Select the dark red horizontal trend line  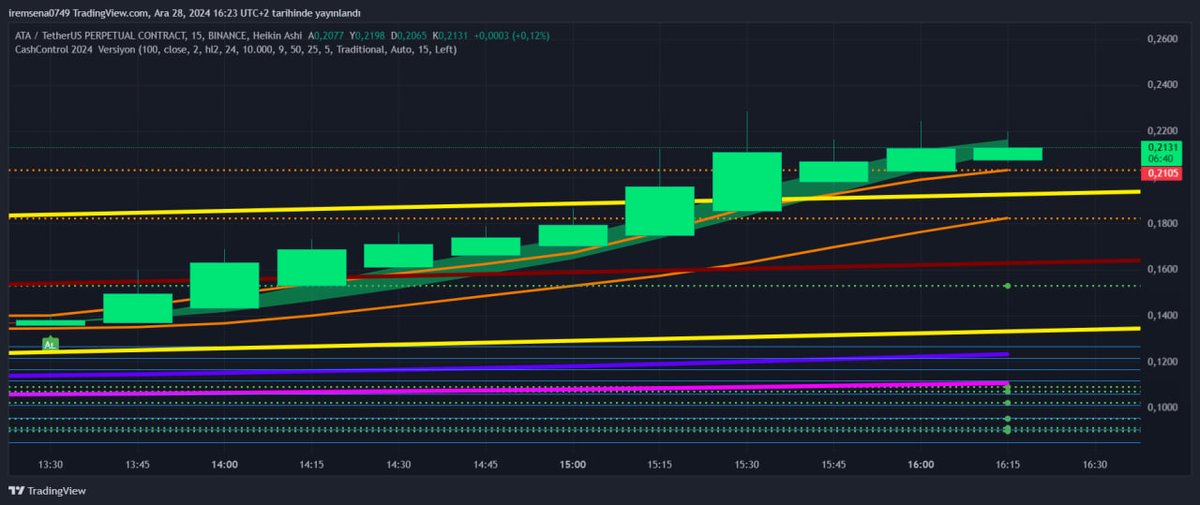(575, 272)
